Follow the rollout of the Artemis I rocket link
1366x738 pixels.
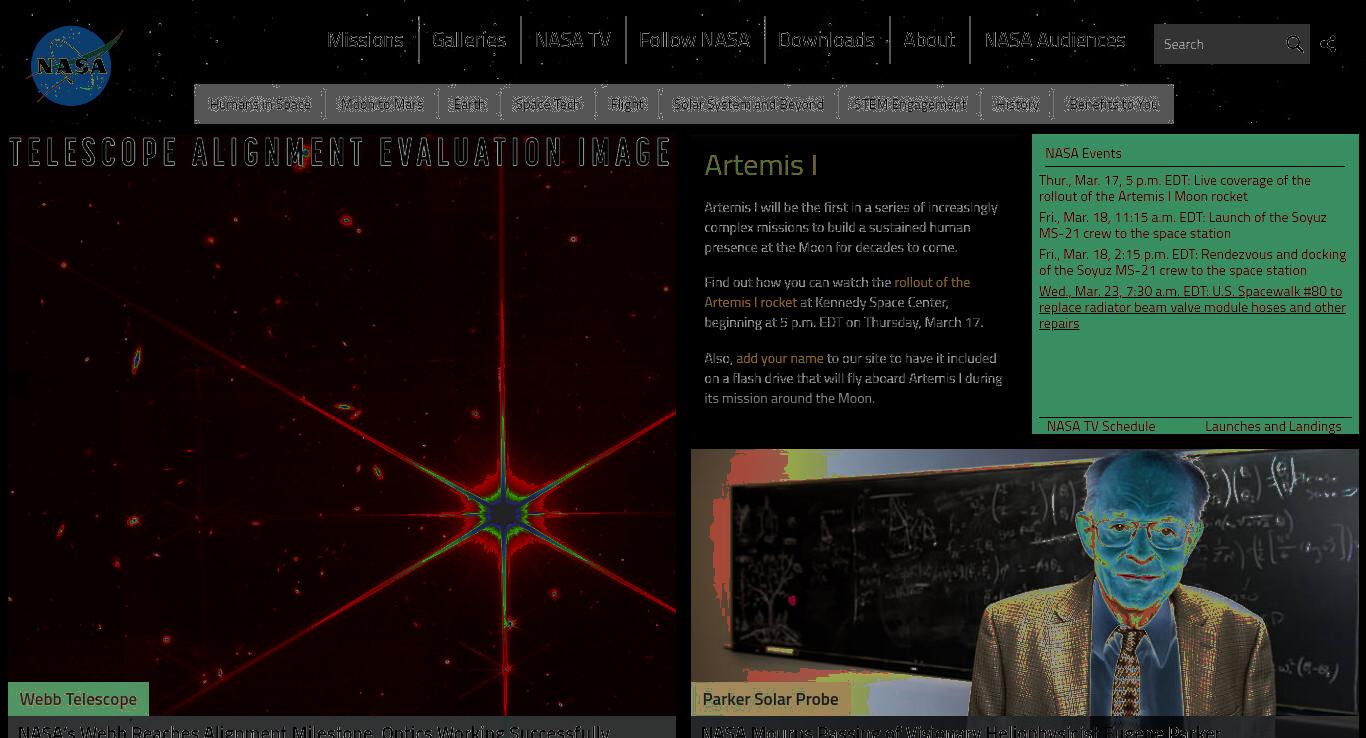[x=837, y=292]
